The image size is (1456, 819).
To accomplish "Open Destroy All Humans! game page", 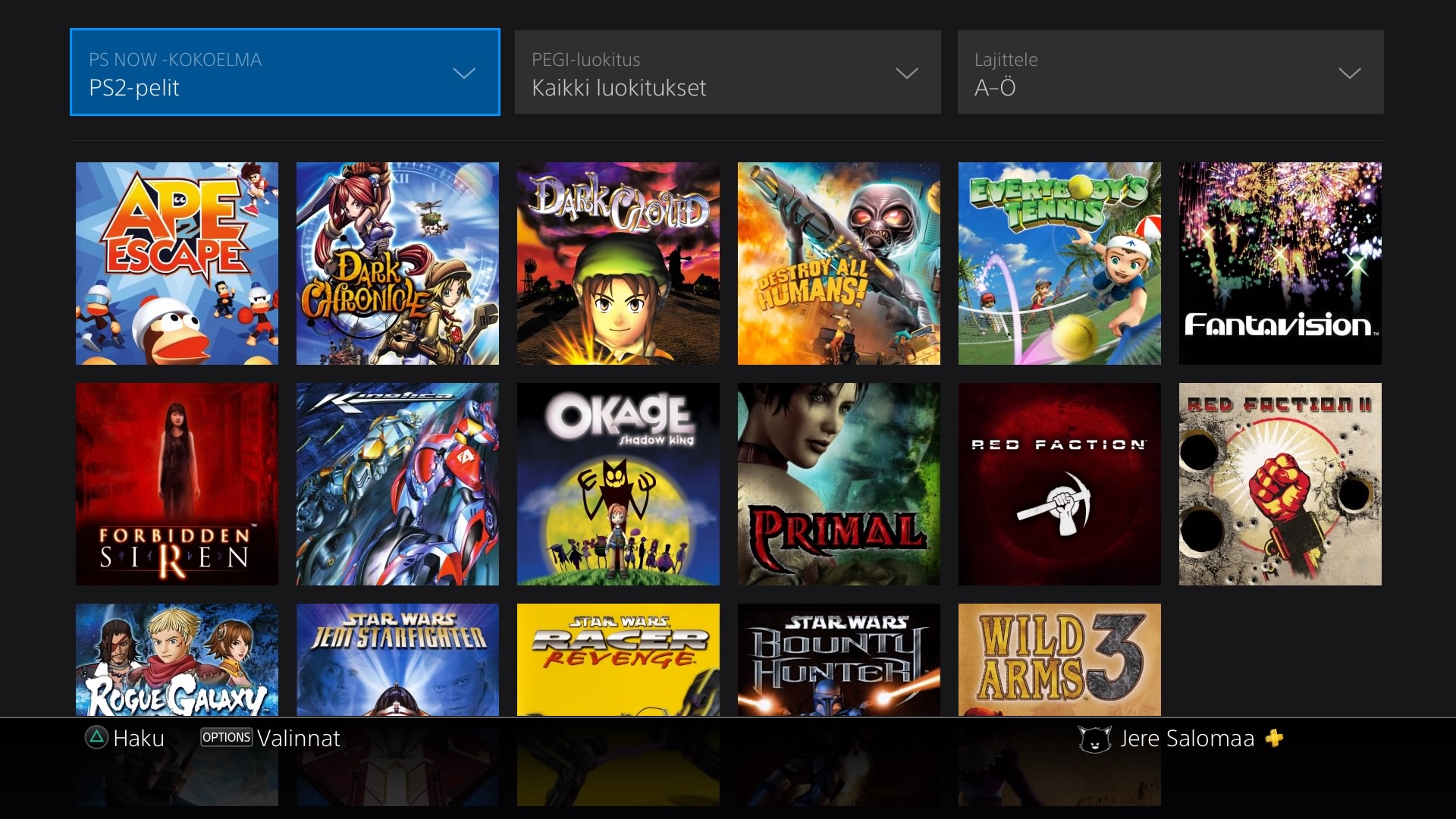I will click(839, 262).
